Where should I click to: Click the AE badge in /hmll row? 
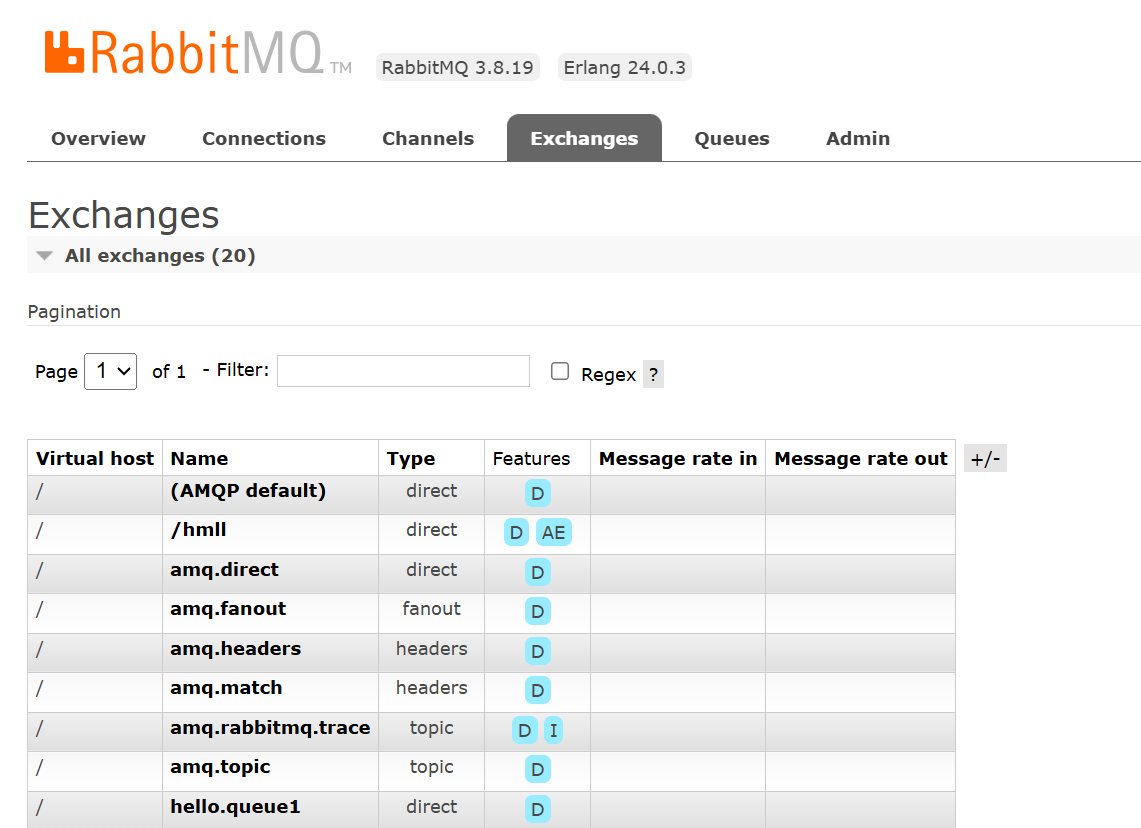coord(554,533)
